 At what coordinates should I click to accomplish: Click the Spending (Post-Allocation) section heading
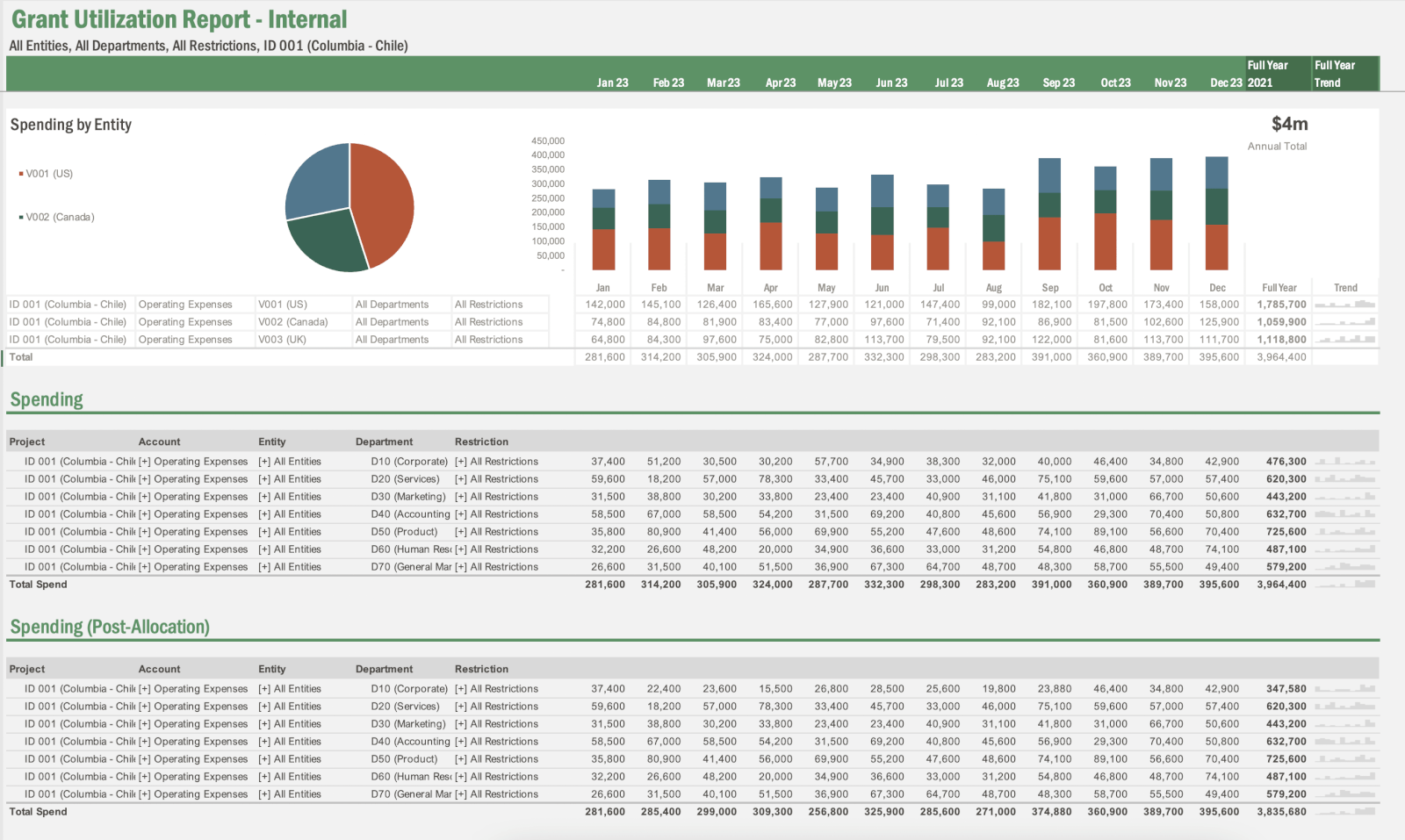tap(110, 627)
